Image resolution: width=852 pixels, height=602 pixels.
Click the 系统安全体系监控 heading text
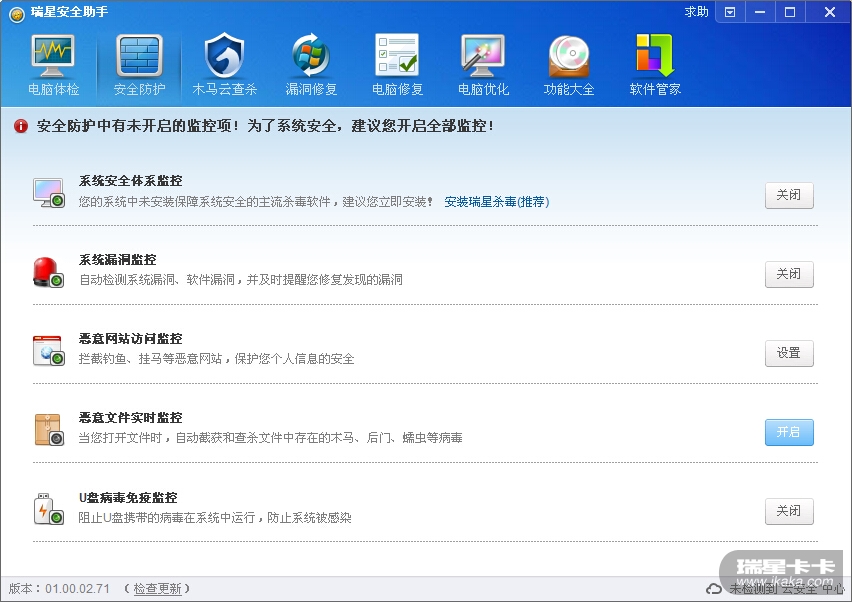pyautogui.click(x=130, y=181)
